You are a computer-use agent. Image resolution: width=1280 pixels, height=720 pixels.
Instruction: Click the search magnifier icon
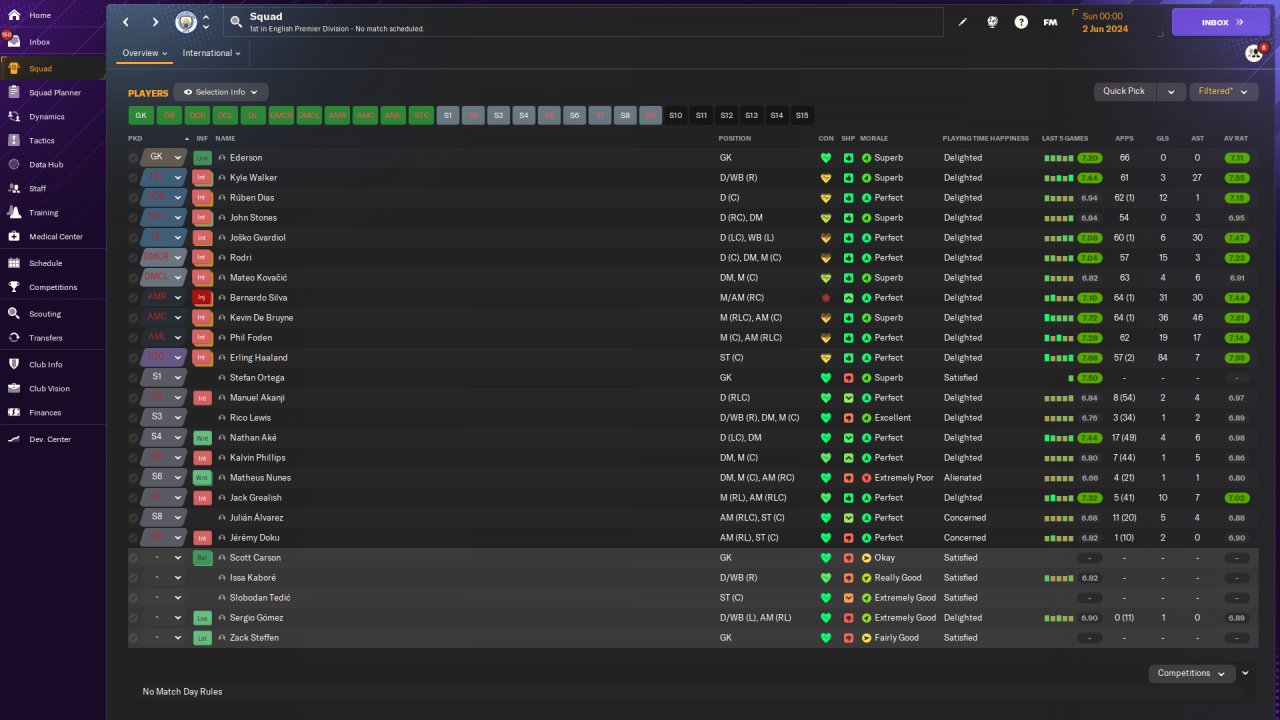click(236, 21)
